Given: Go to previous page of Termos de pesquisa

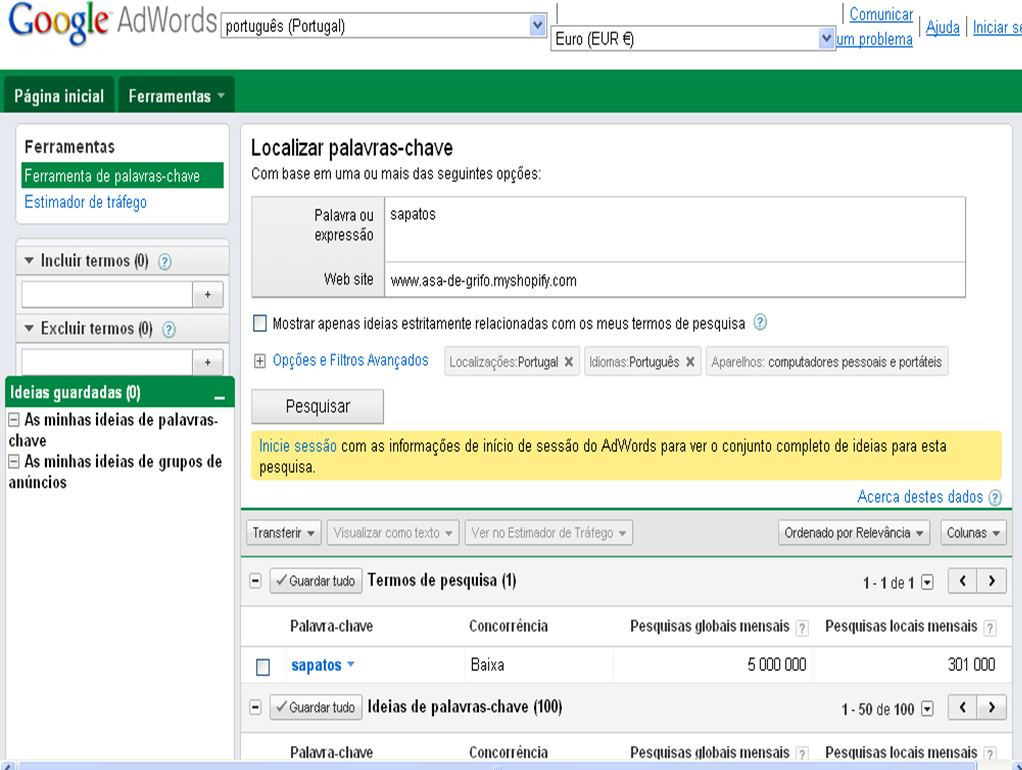Looking at the screenshot, I should coord(962,580).
